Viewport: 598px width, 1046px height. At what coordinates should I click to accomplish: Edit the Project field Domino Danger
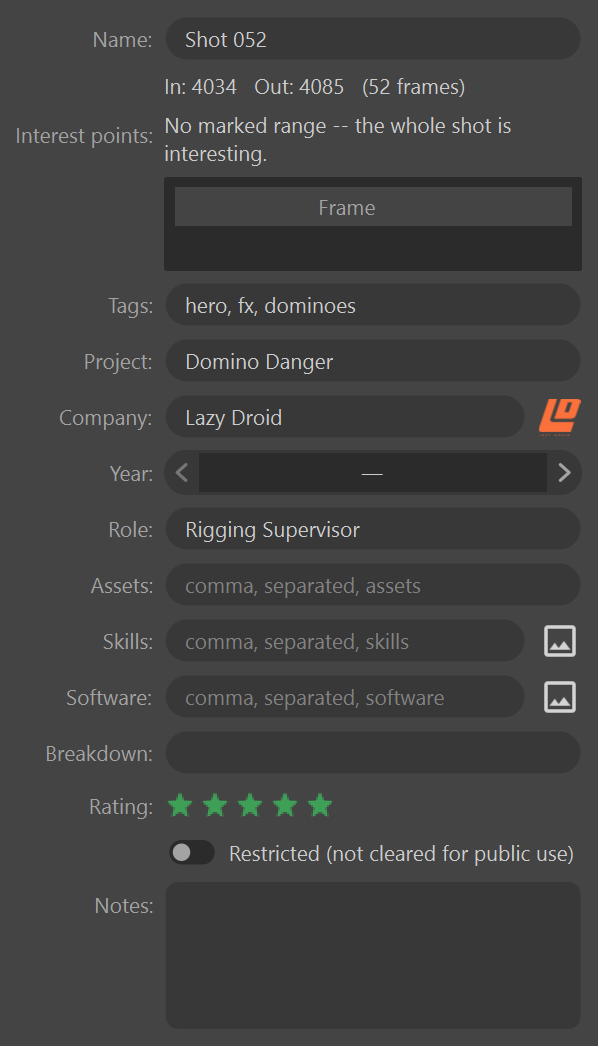point(373,362)
